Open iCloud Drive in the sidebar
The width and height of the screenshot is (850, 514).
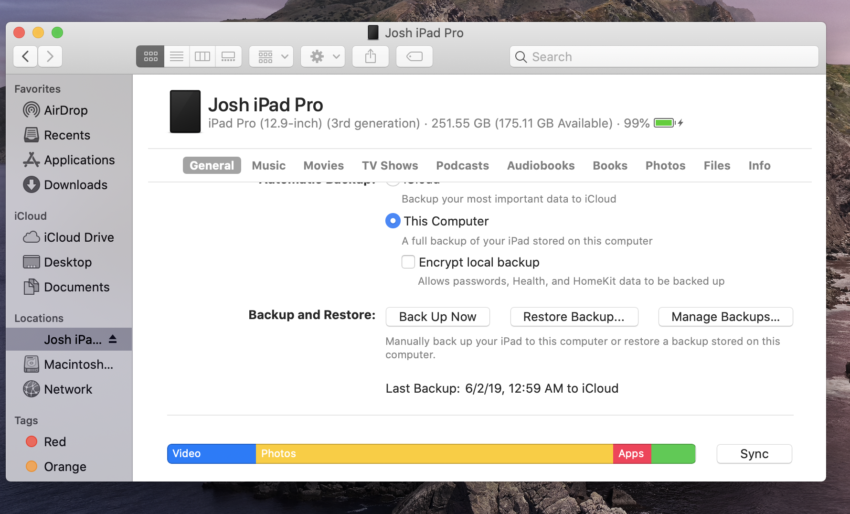[68, 237]
